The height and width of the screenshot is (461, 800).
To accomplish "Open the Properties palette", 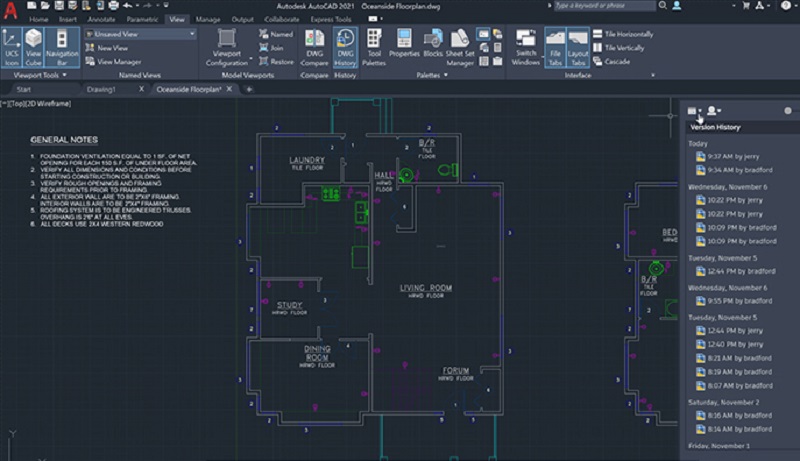I will pyautogui.click(x=404, y=43).
